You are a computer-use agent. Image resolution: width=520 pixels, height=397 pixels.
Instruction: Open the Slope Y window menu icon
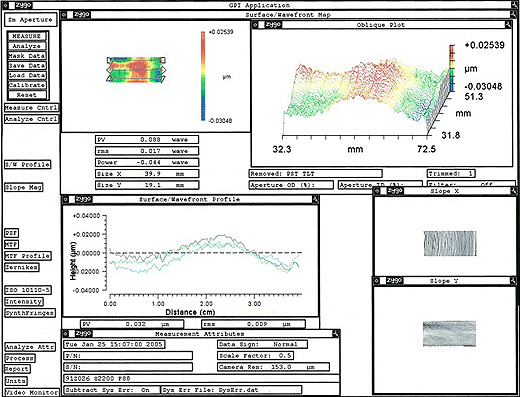[x=377, y=281]
